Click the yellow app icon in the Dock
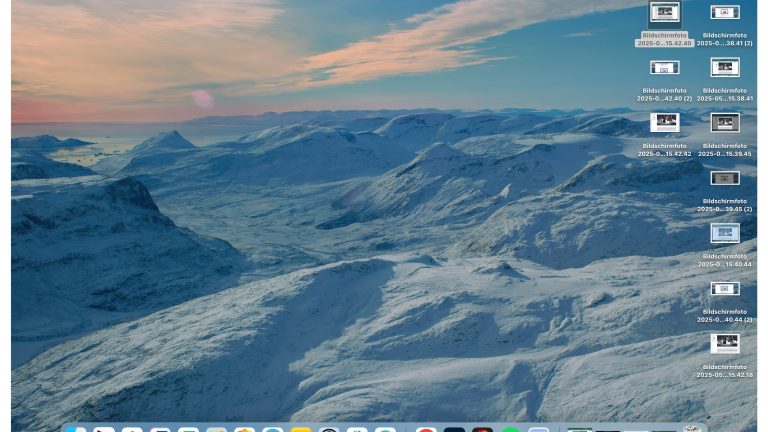 [x=301, y=429]
